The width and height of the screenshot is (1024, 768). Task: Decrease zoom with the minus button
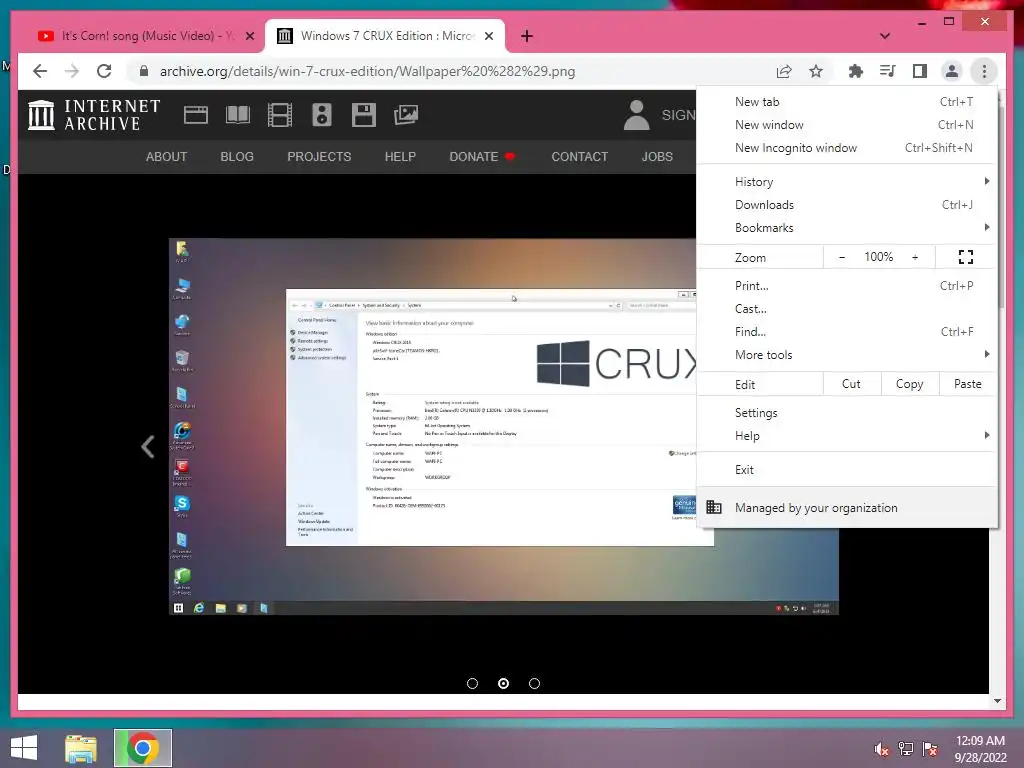(842, 257)
